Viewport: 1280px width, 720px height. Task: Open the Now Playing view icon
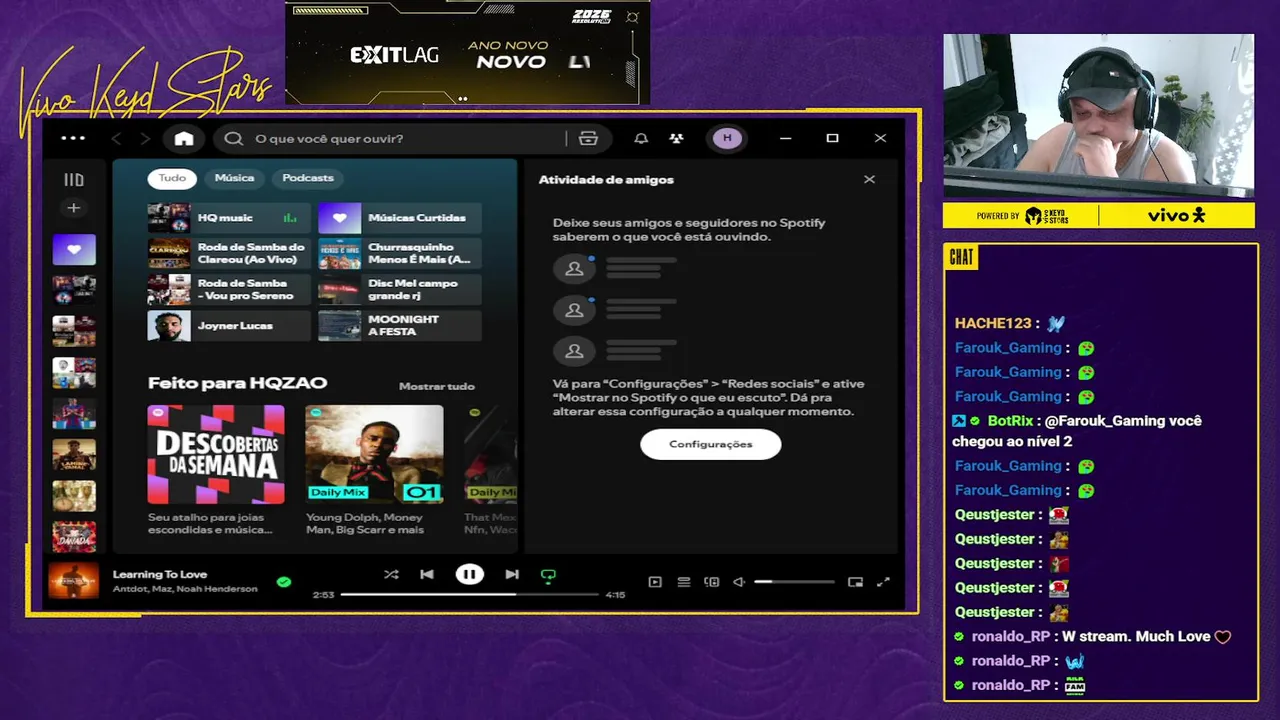coord(655,582)
